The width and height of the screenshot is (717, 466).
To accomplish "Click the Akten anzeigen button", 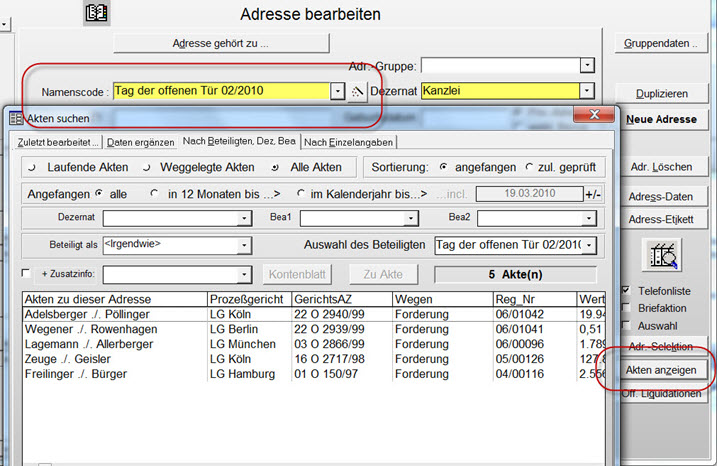I will (659, 370).
